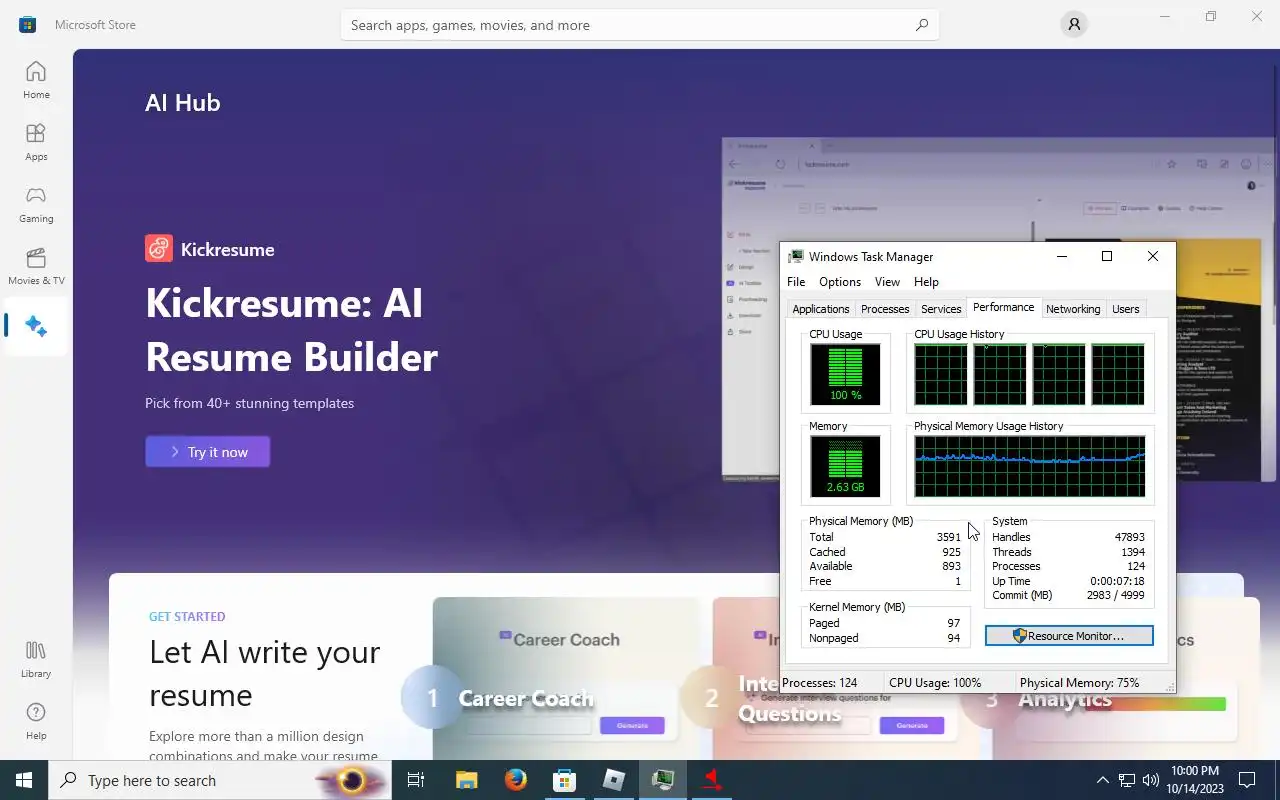Open File menu in Task Manager
1280x800 pixels.
[x=796, y=282]
